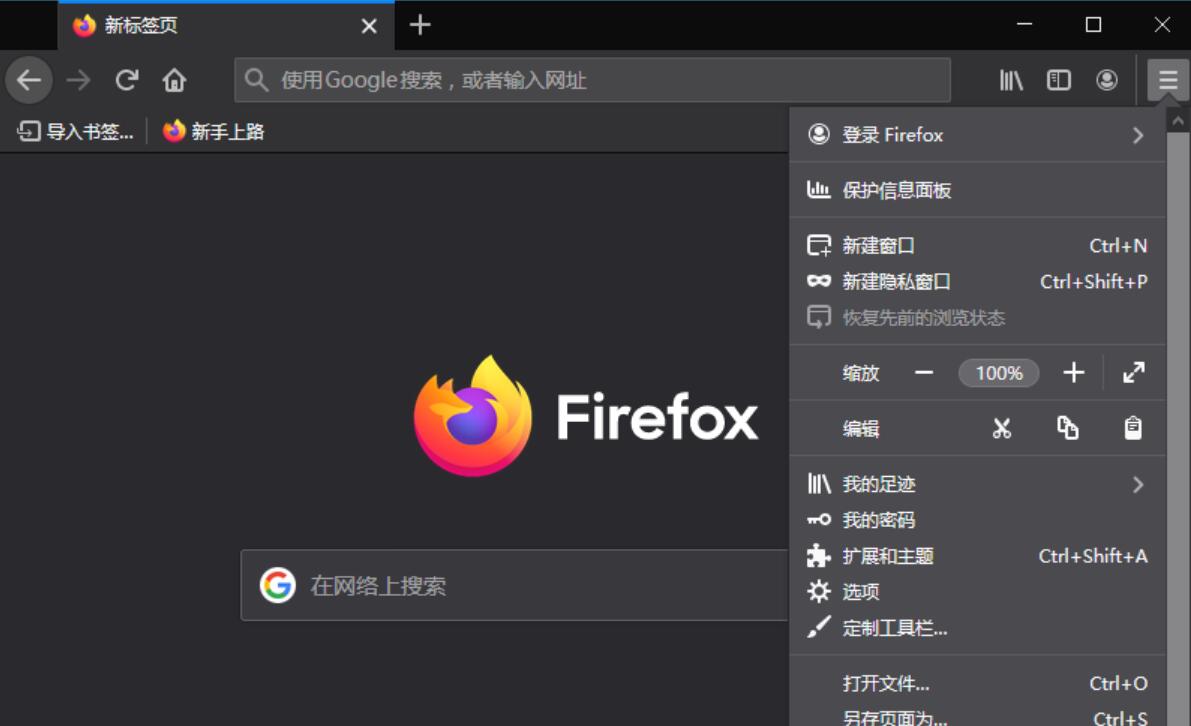Cut text using the scissors icon
This screenshot has width=1191, height=726.
pos(1000,428)
